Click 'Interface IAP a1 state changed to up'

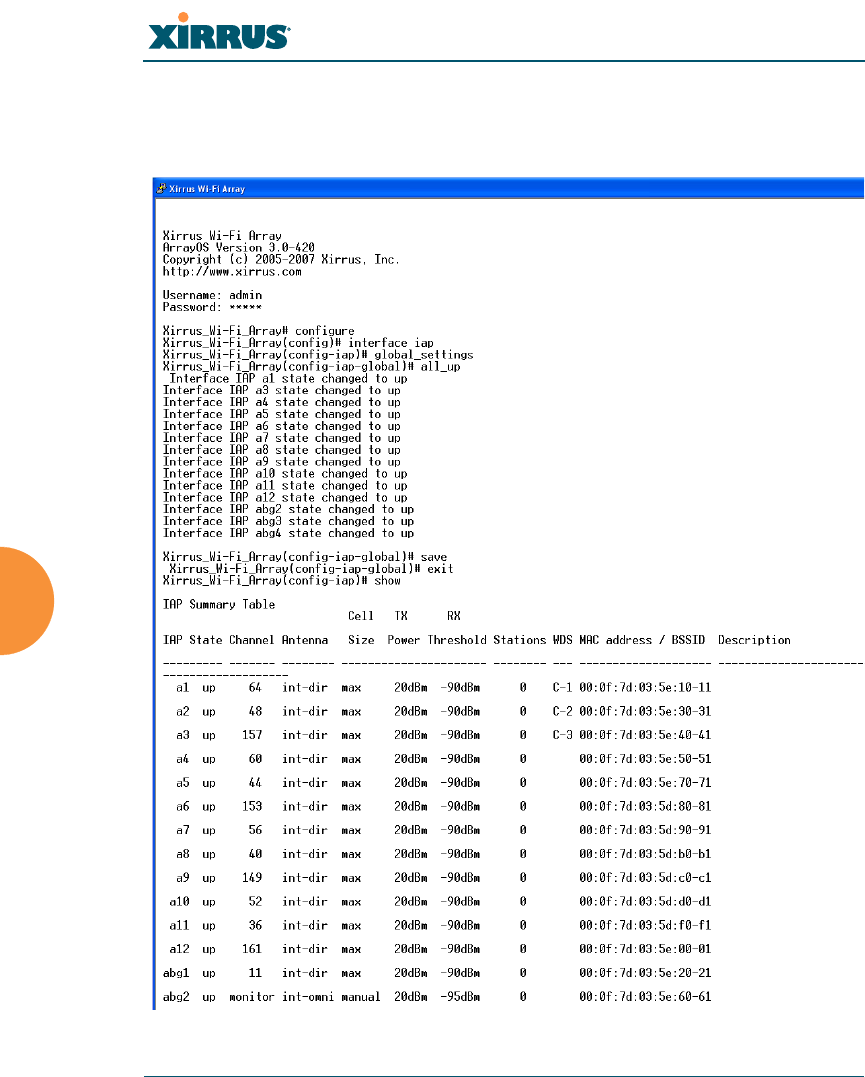point(288,378)
